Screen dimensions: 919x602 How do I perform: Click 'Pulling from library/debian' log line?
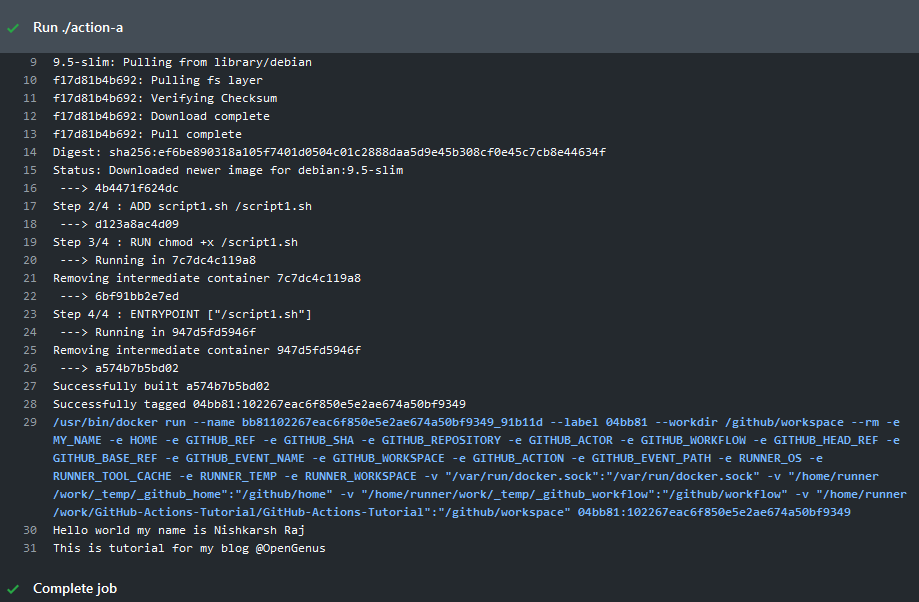tap(182, 62)
